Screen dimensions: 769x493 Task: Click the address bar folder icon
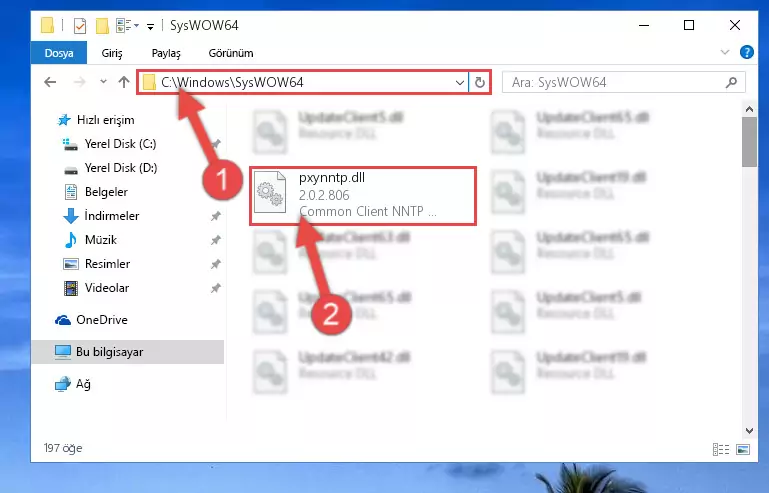click(149, 82)
